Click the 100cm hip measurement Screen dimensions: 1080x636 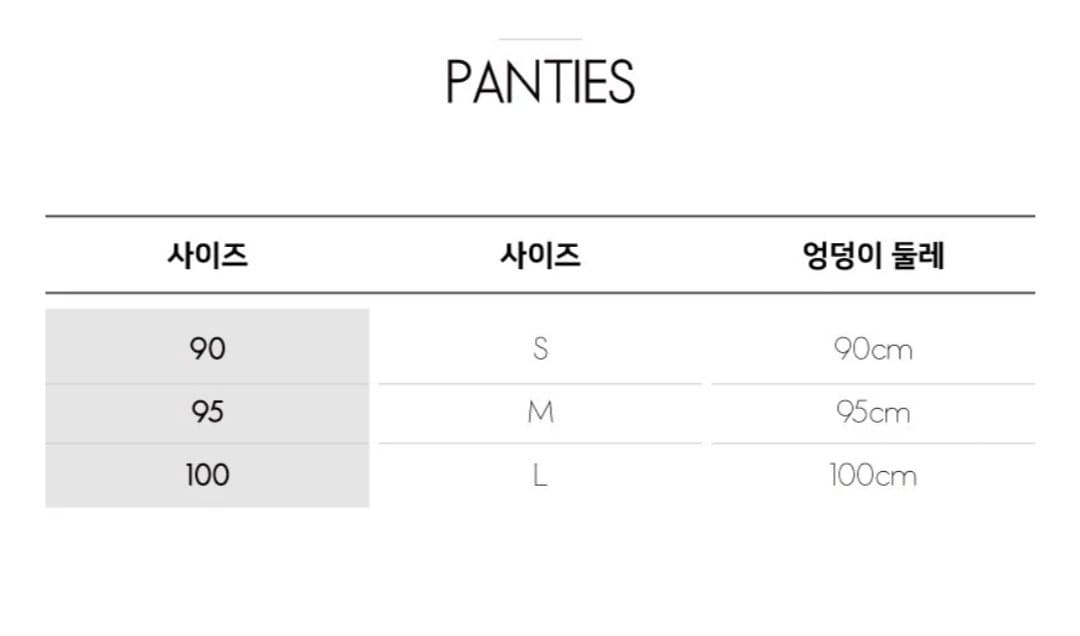pos(873,475)
